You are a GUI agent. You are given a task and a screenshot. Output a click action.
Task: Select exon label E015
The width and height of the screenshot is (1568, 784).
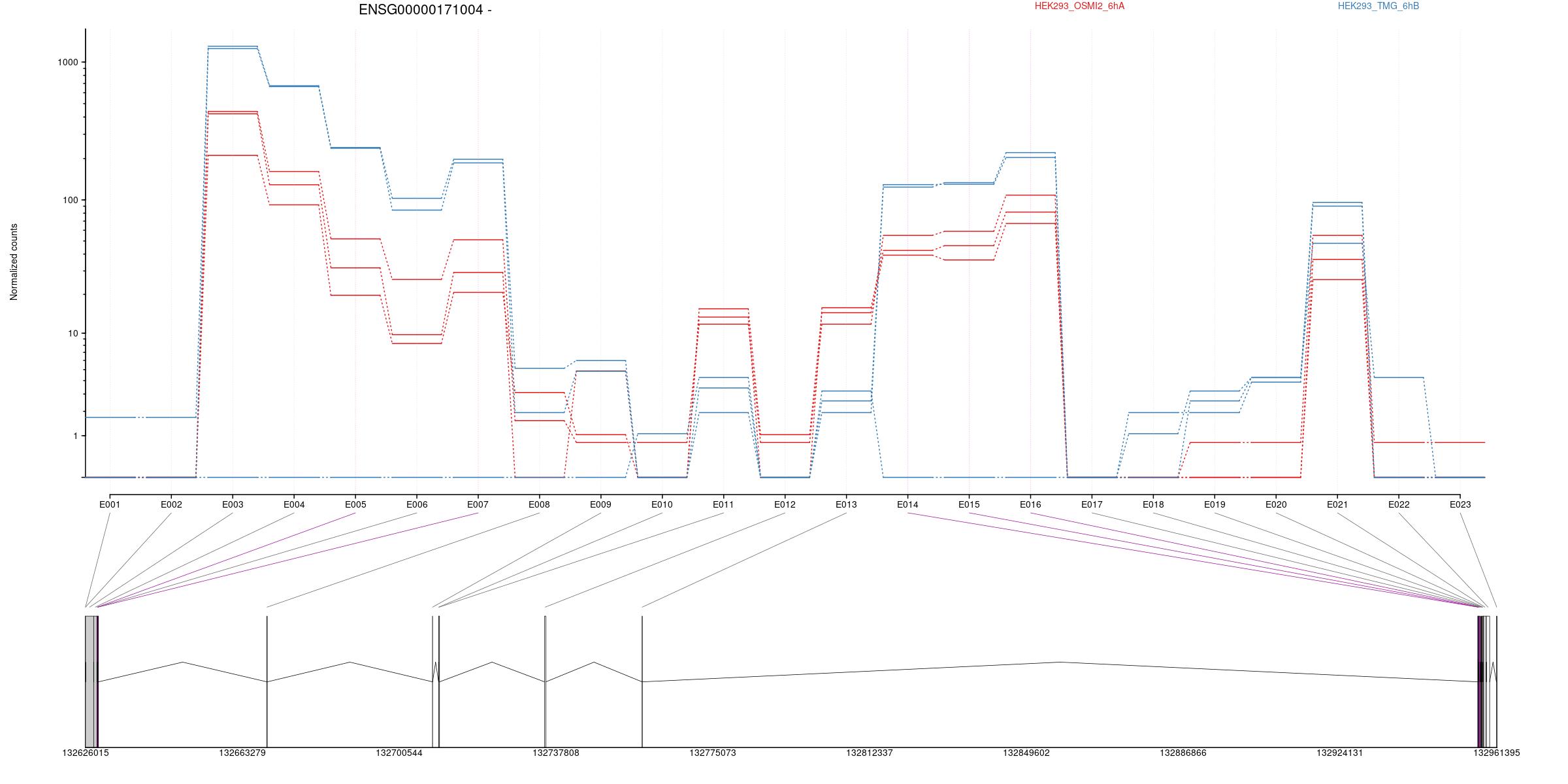[x=969, y=504]
